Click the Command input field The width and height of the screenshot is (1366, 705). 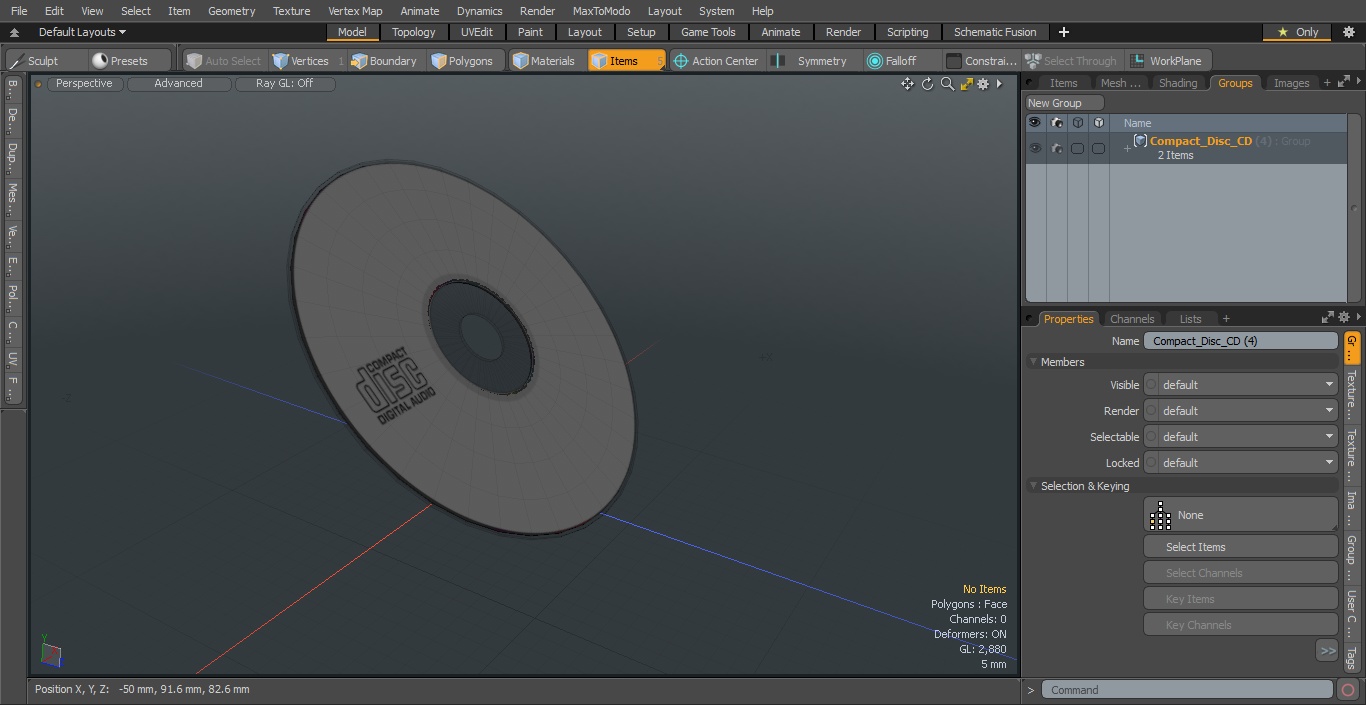pos(1186,690)
